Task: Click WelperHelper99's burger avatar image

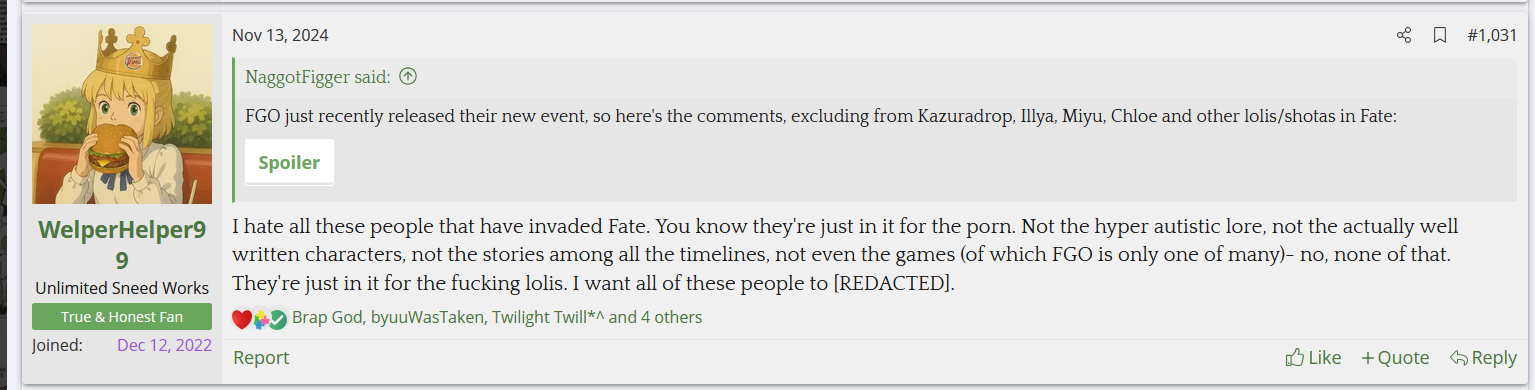Action: 122,114
